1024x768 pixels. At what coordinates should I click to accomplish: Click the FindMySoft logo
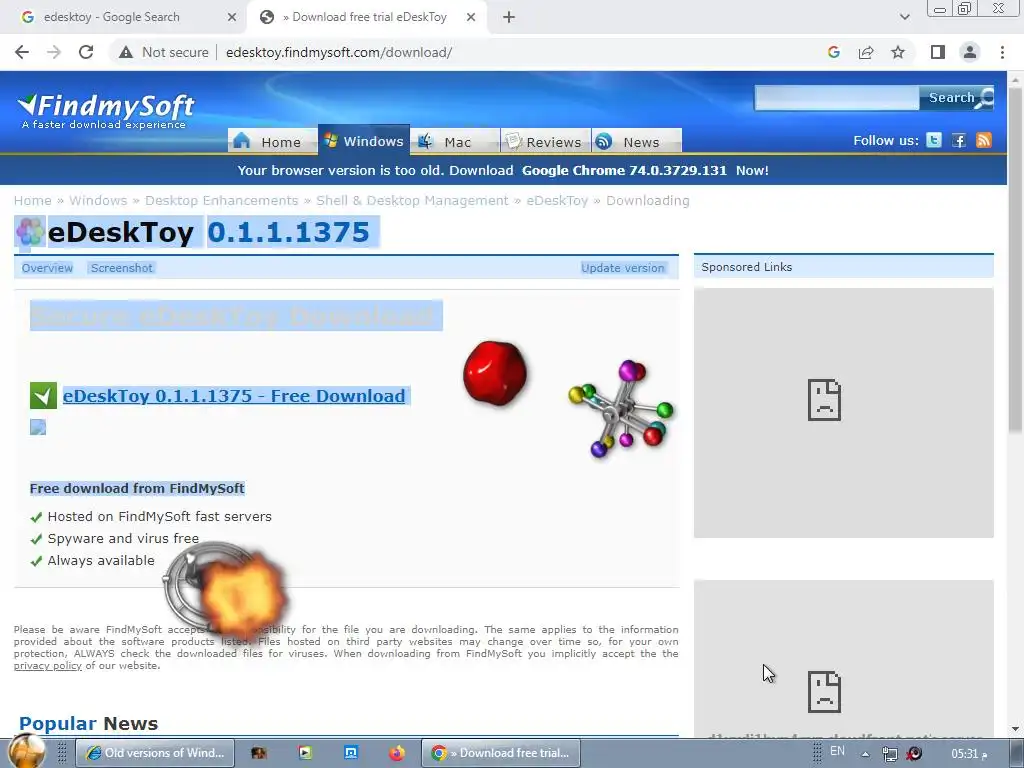[106, 110]
